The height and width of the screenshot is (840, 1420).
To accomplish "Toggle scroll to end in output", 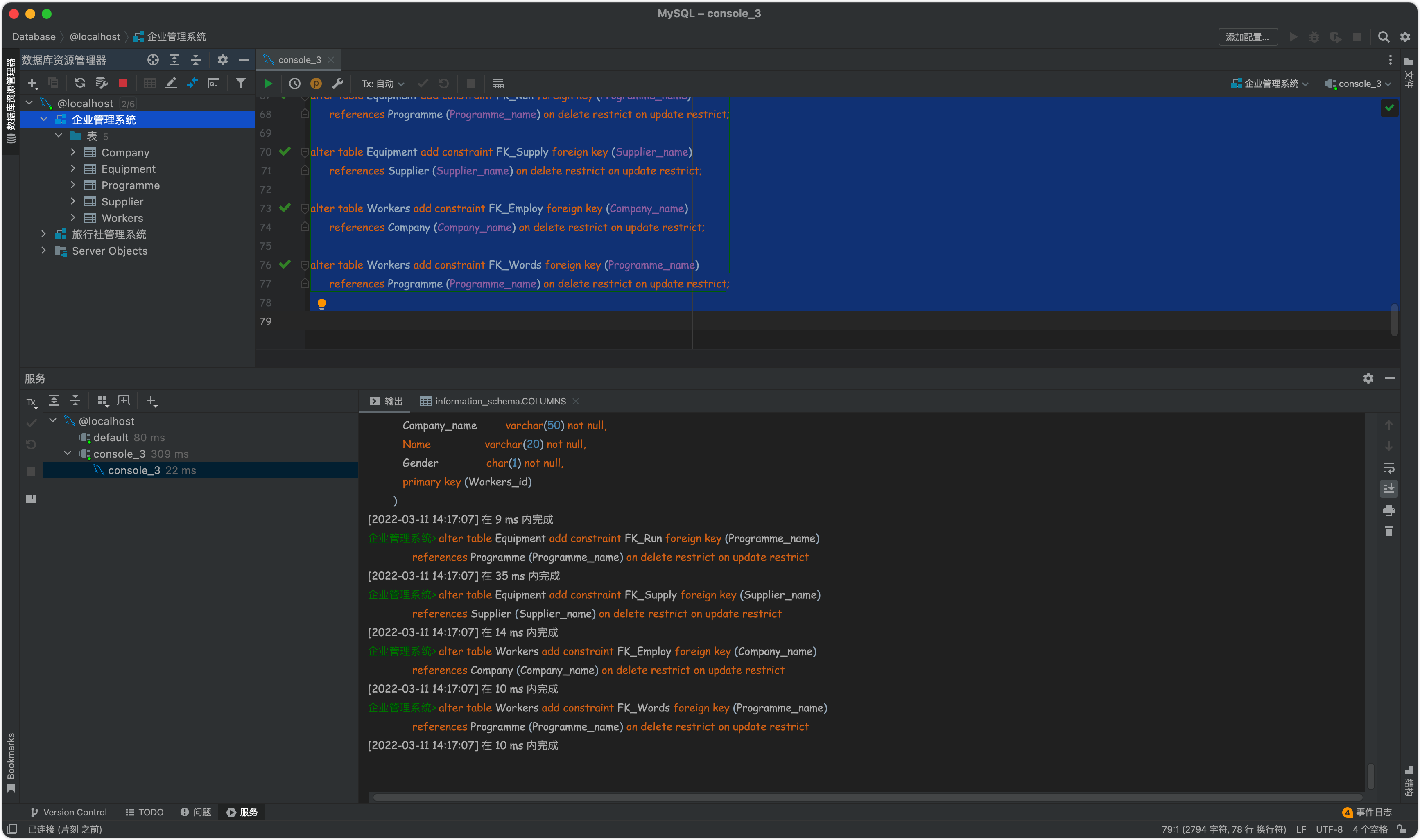I will (1388, 488).
